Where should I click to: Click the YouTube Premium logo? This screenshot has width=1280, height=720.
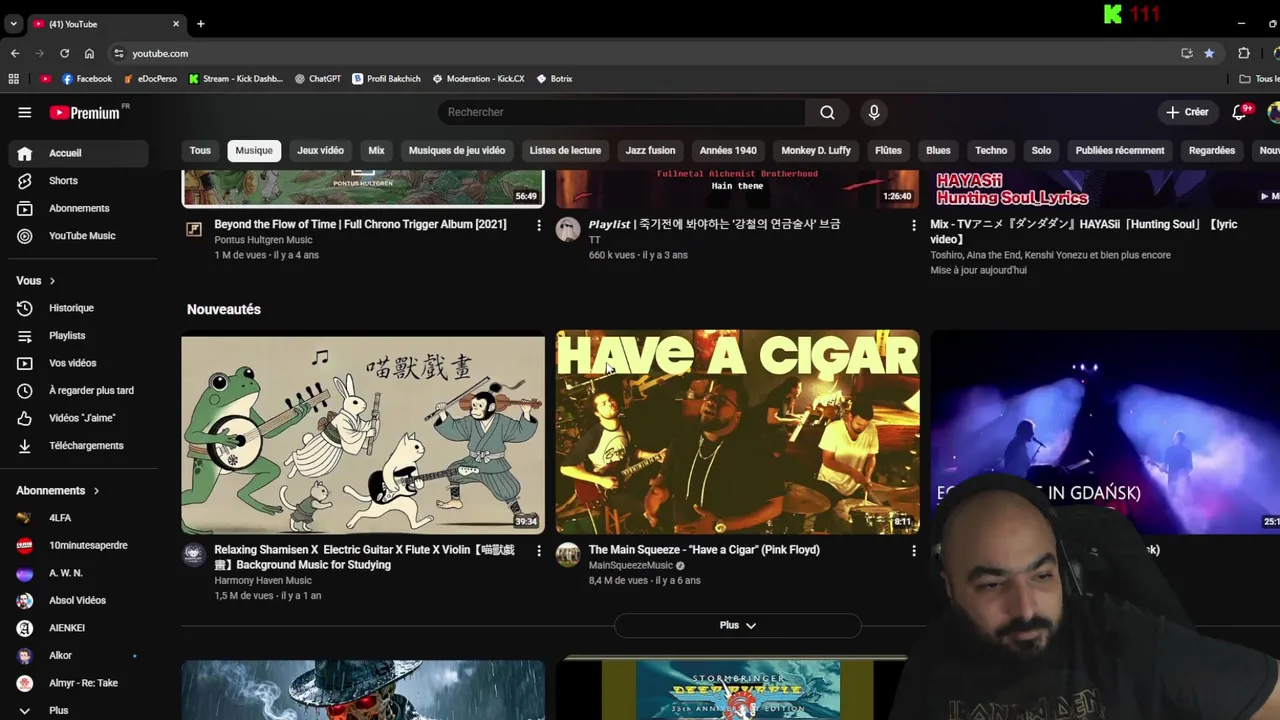tap(86, 113)
